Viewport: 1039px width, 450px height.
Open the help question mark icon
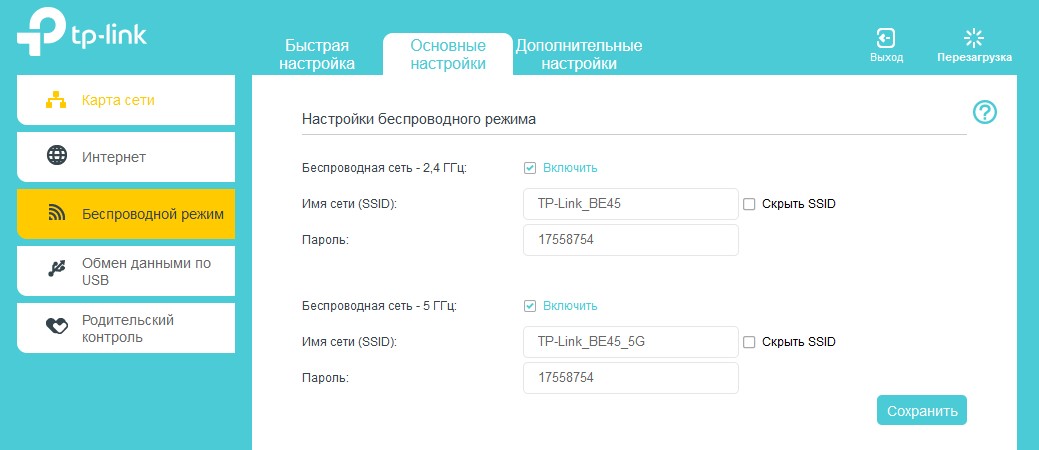985,113
